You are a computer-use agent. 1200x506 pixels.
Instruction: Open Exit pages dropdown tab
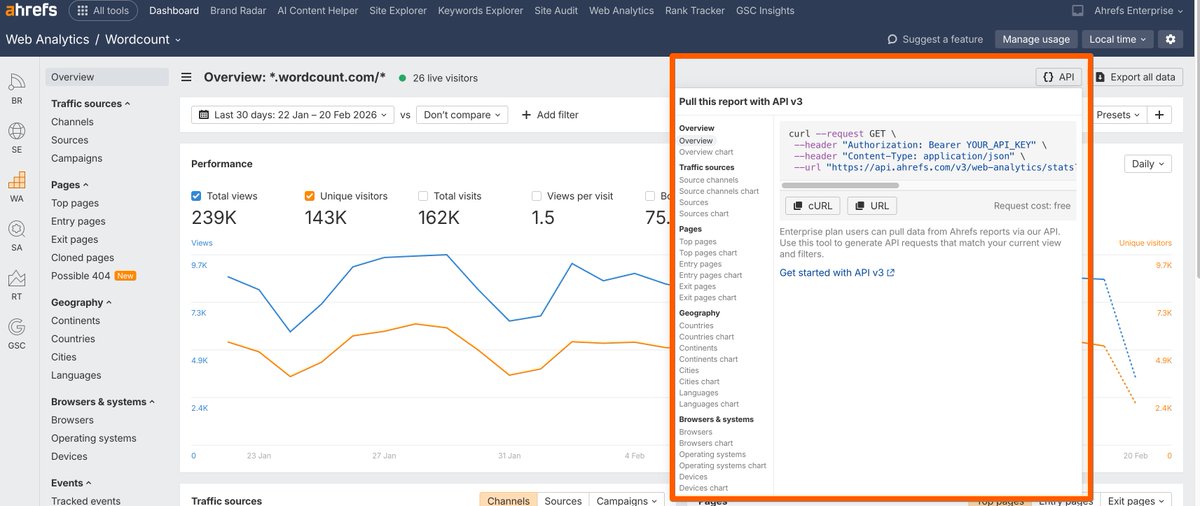pos(1138,501)
